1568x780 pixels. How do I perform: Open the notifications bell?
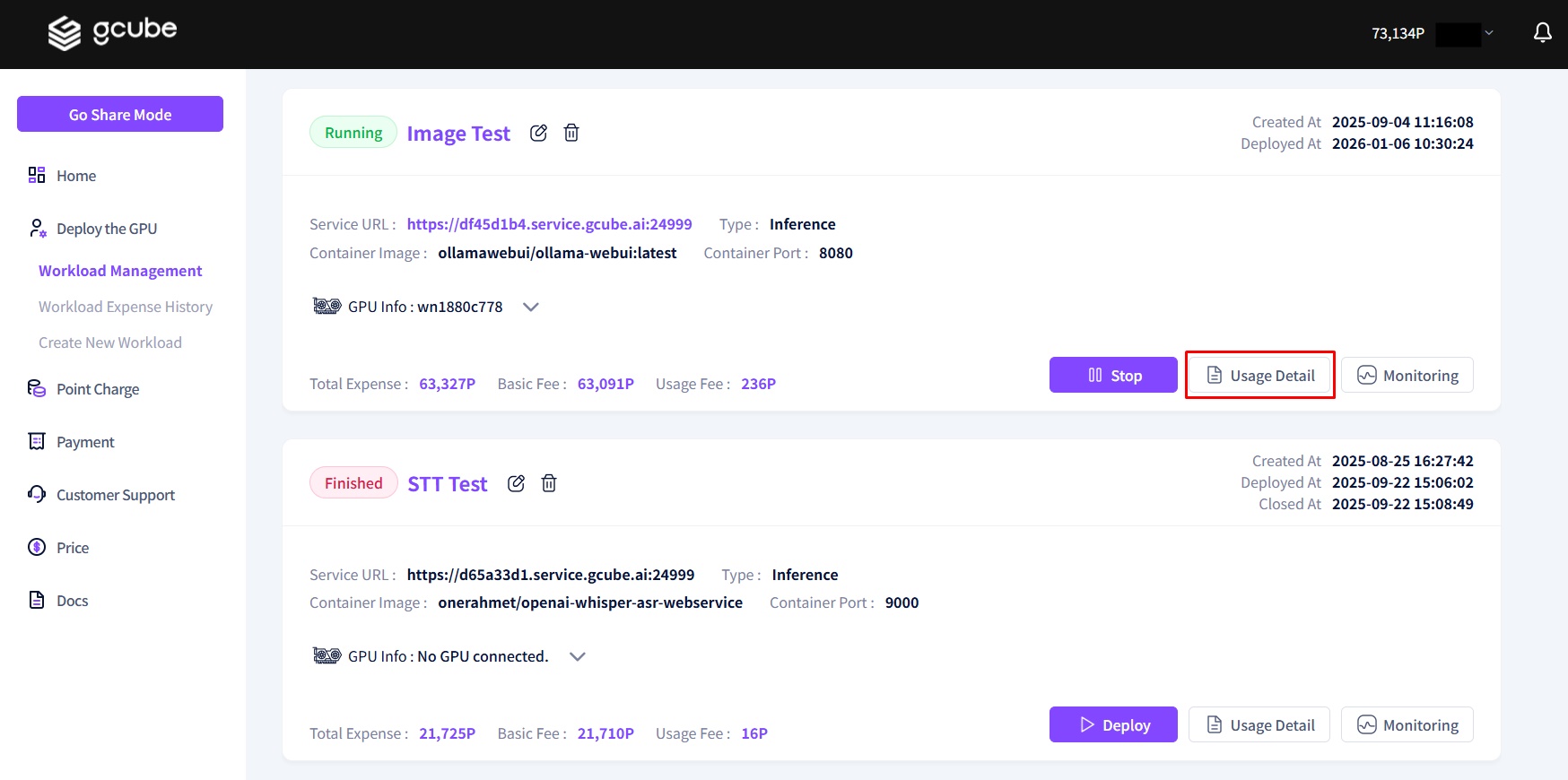[x=1542, y=33]
